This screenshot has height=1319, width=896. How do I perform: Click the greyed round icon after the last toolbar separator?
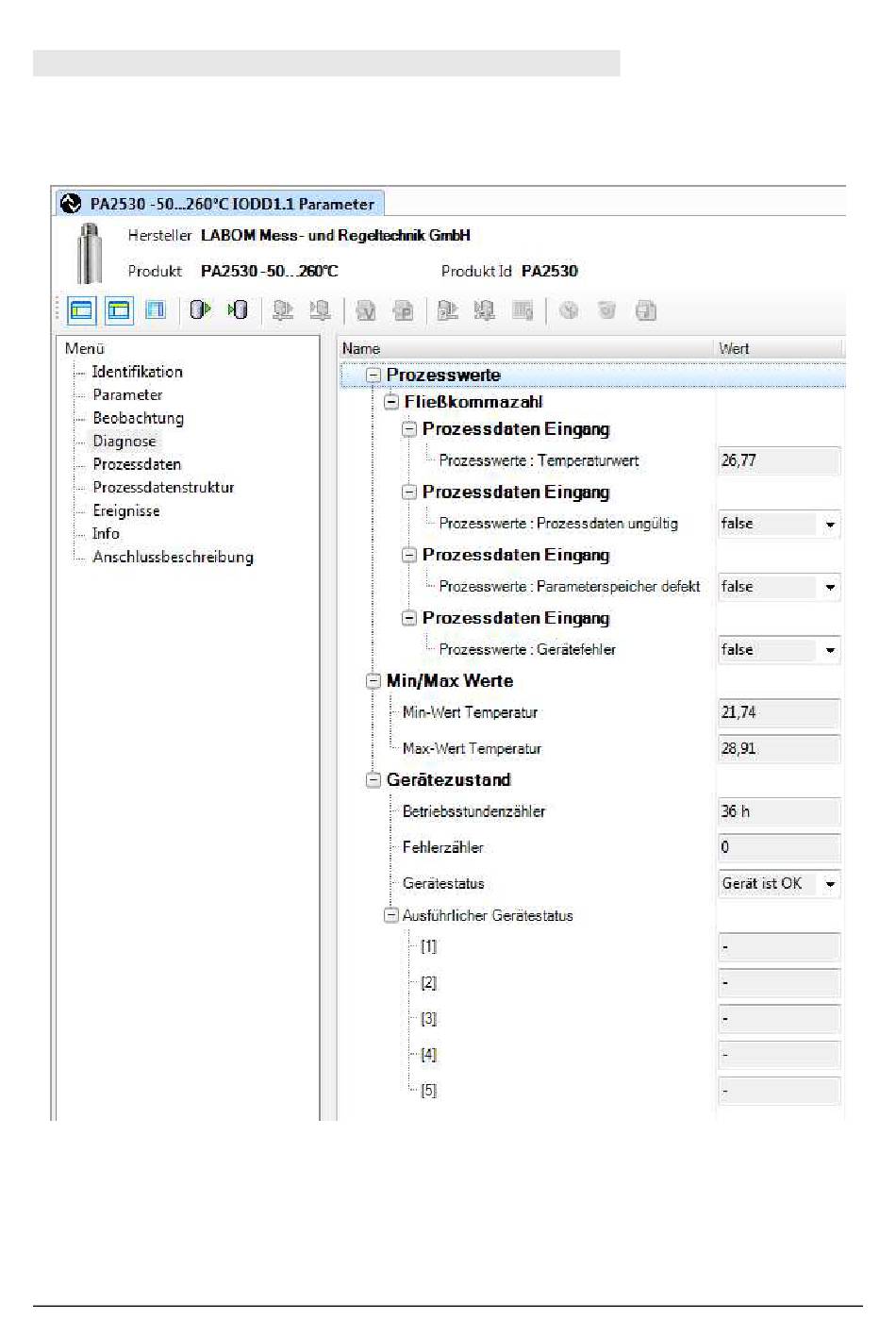(569, 310)
